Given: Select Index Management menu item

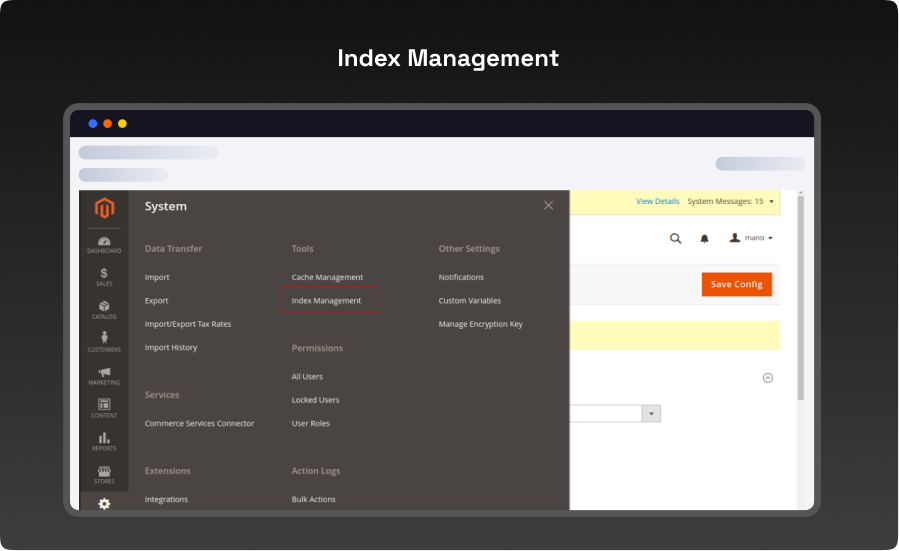Looking at the screenshot, I should pyautogui.click(x=326, y=300).
